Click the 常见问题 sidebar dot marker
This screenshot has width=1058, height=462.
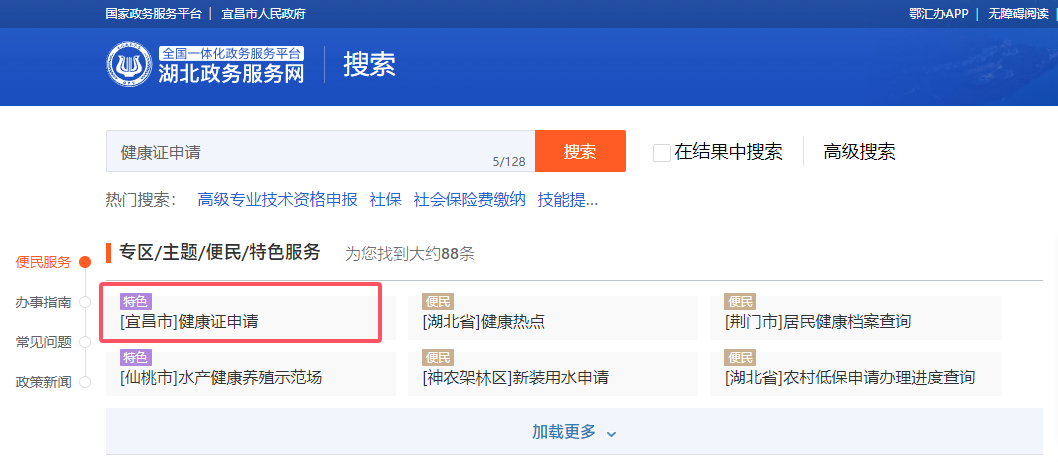click(x=85, y=342)
